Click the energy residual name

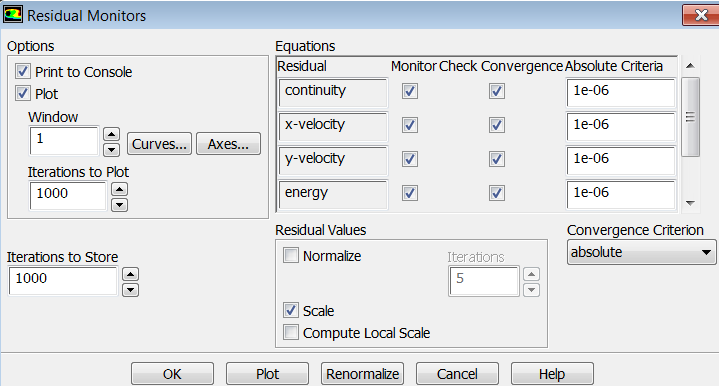333,195
